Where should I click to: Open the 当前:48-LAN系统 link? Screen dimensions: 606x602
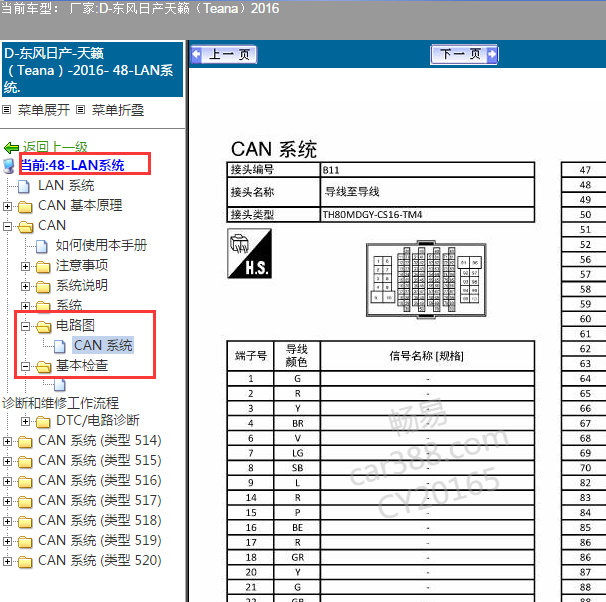click(x=72, y=165)
